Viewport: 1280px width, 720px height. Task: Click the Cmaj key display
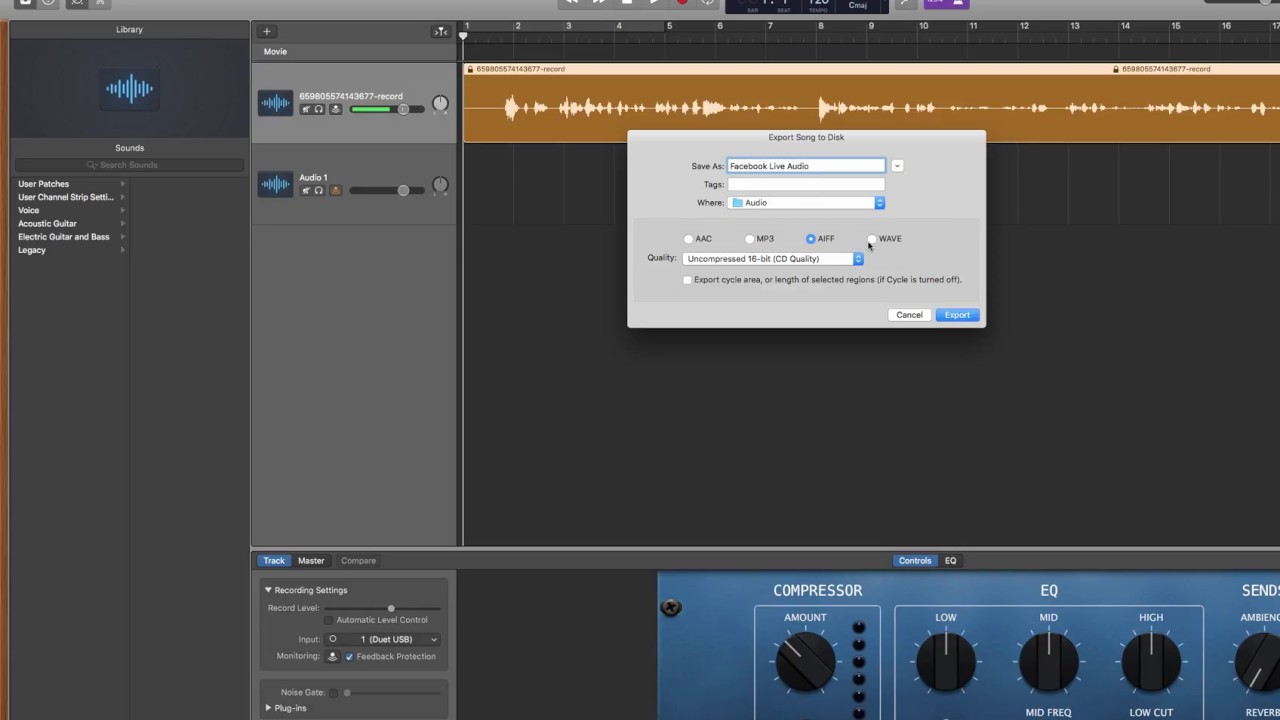point(858,5)
